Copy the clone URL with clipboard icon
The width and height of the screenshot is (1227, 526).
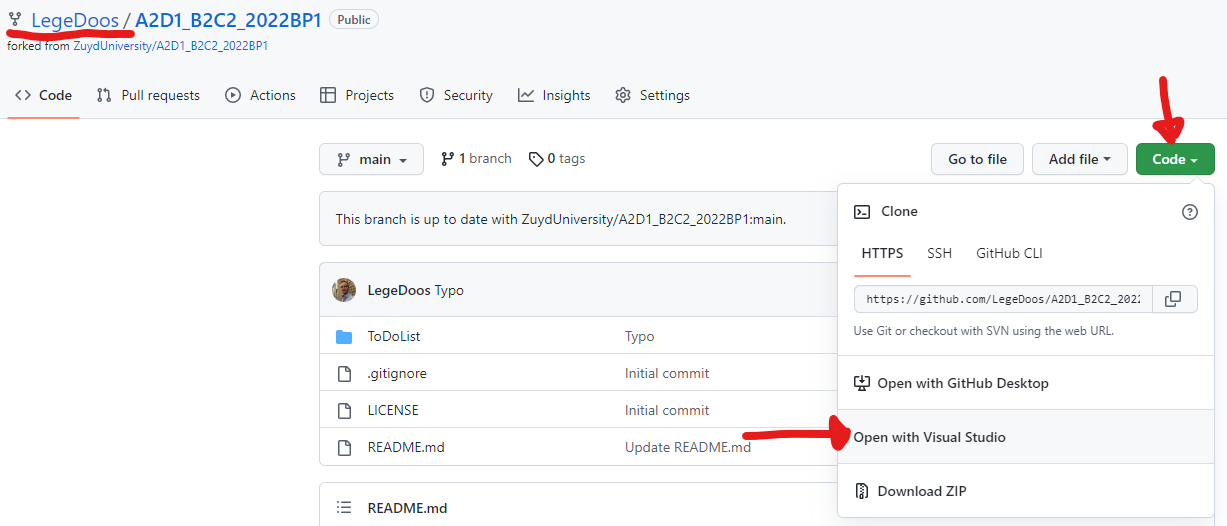tap(1175, 299)
